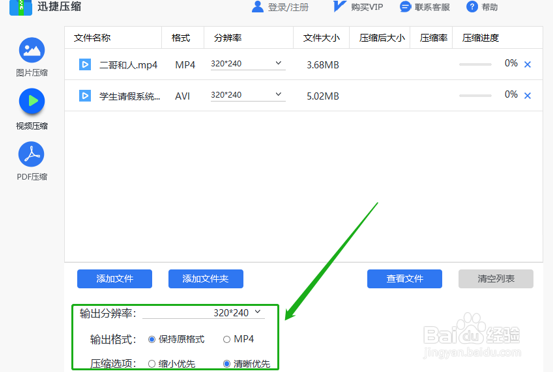
Task: Select the 视频压缩 video compression icon
Action: point(32,101)
